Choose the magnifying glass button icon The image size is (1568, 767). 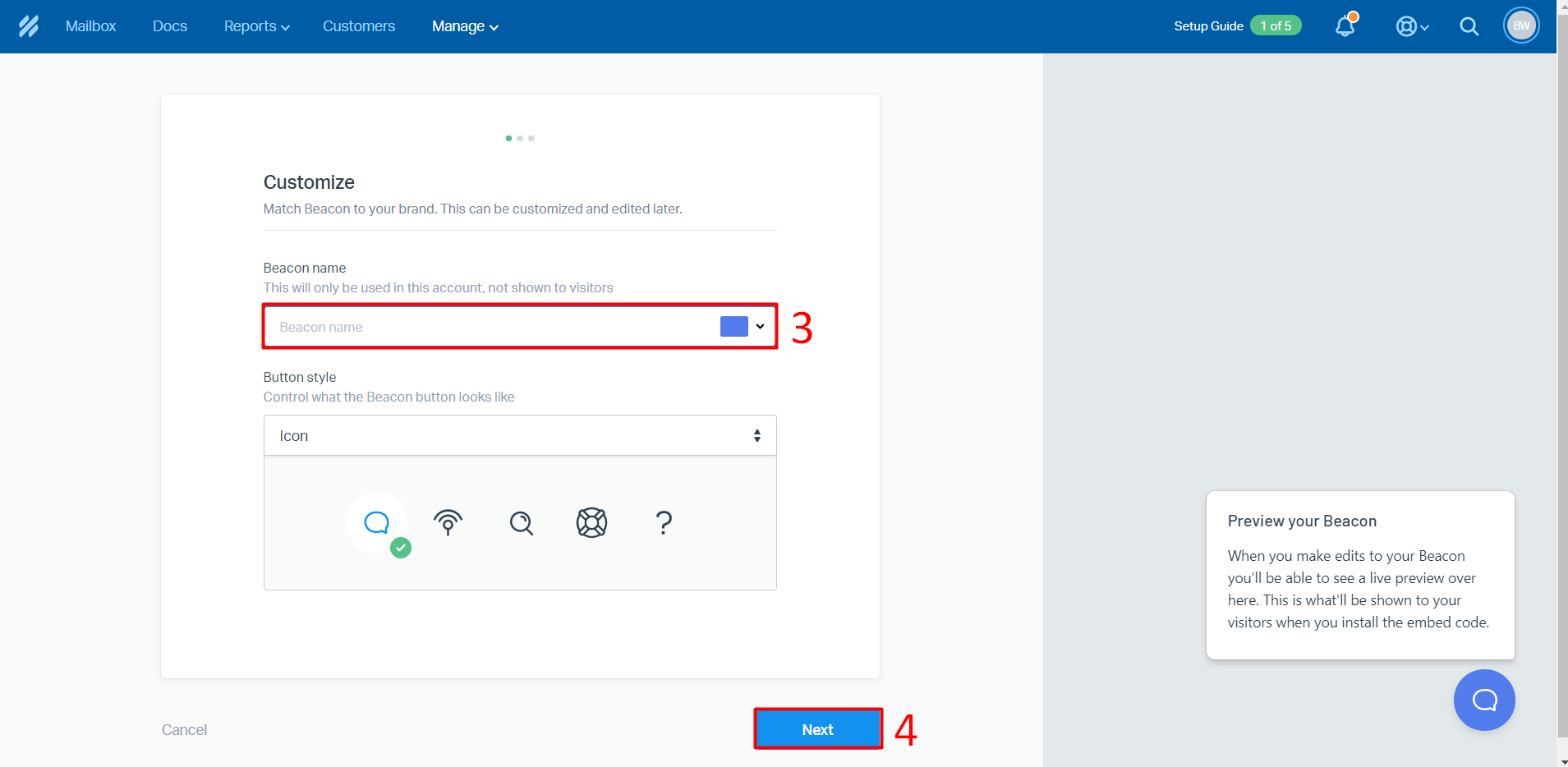tap(521, 522)
